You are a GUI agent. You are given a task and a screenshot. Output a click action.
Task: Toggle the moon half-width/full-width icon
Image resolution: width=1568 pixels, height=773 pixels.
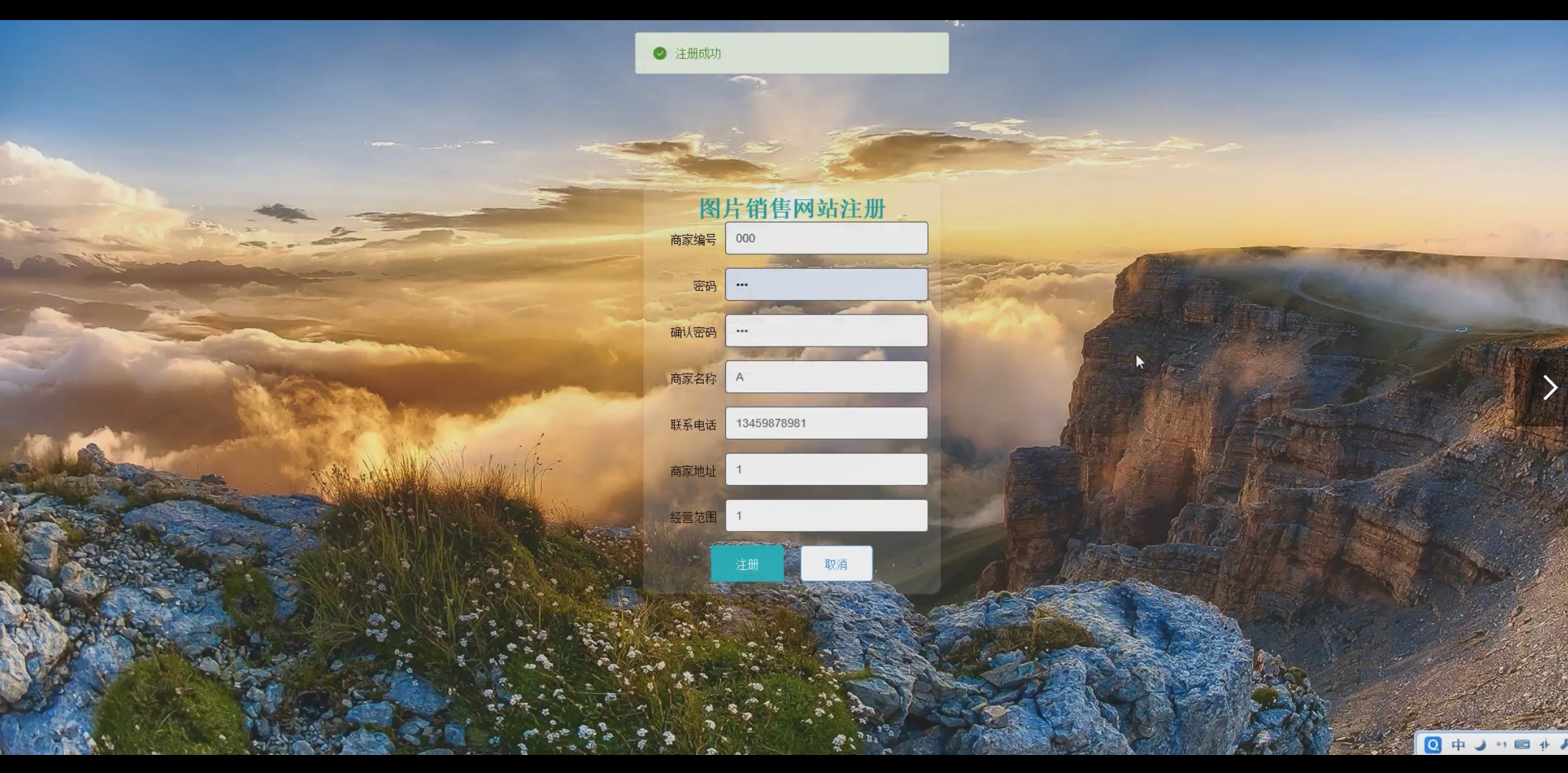[1480, 745]
